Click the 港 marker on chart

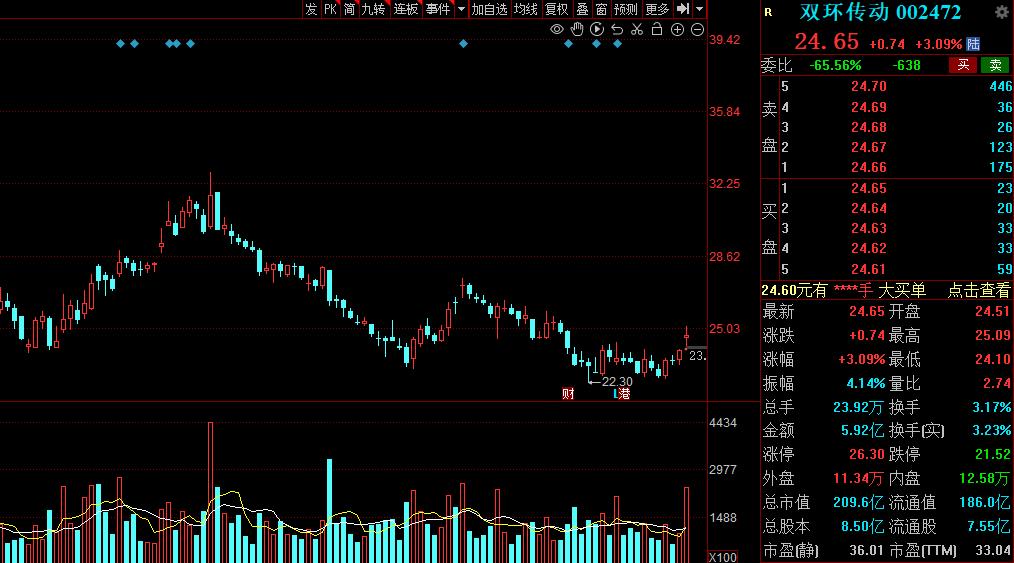pos(623,393)
